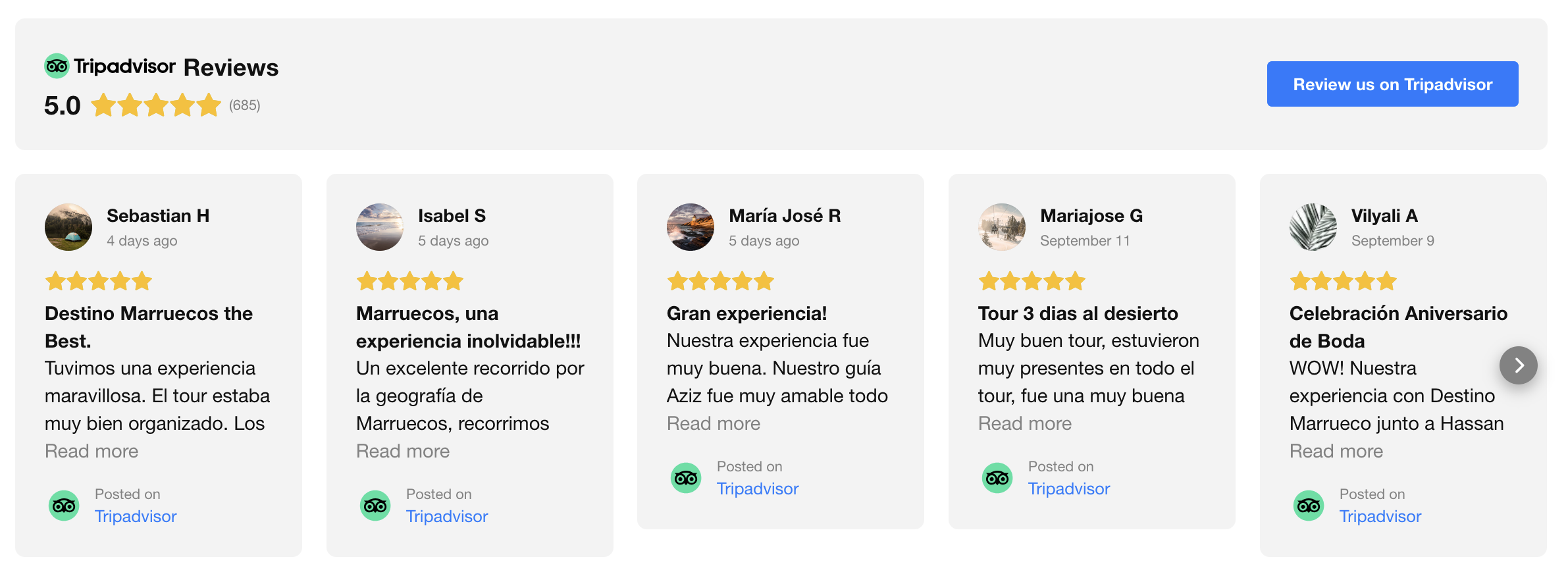Image resolution: width=1568 pixels, height=578 pixels.
Task: Expand Sebastian H's review with Read more
Action: (x=91, y=451)
